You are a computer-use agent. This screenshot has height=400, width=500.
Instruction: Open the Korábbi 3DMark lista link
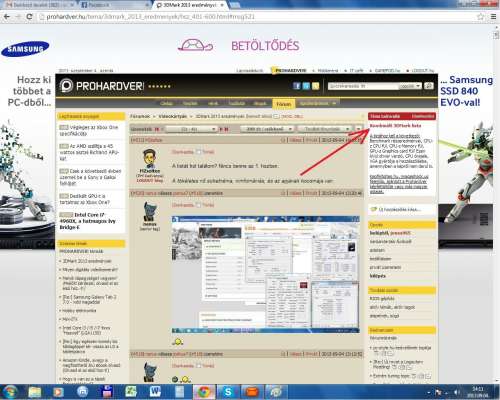[395, 126]
